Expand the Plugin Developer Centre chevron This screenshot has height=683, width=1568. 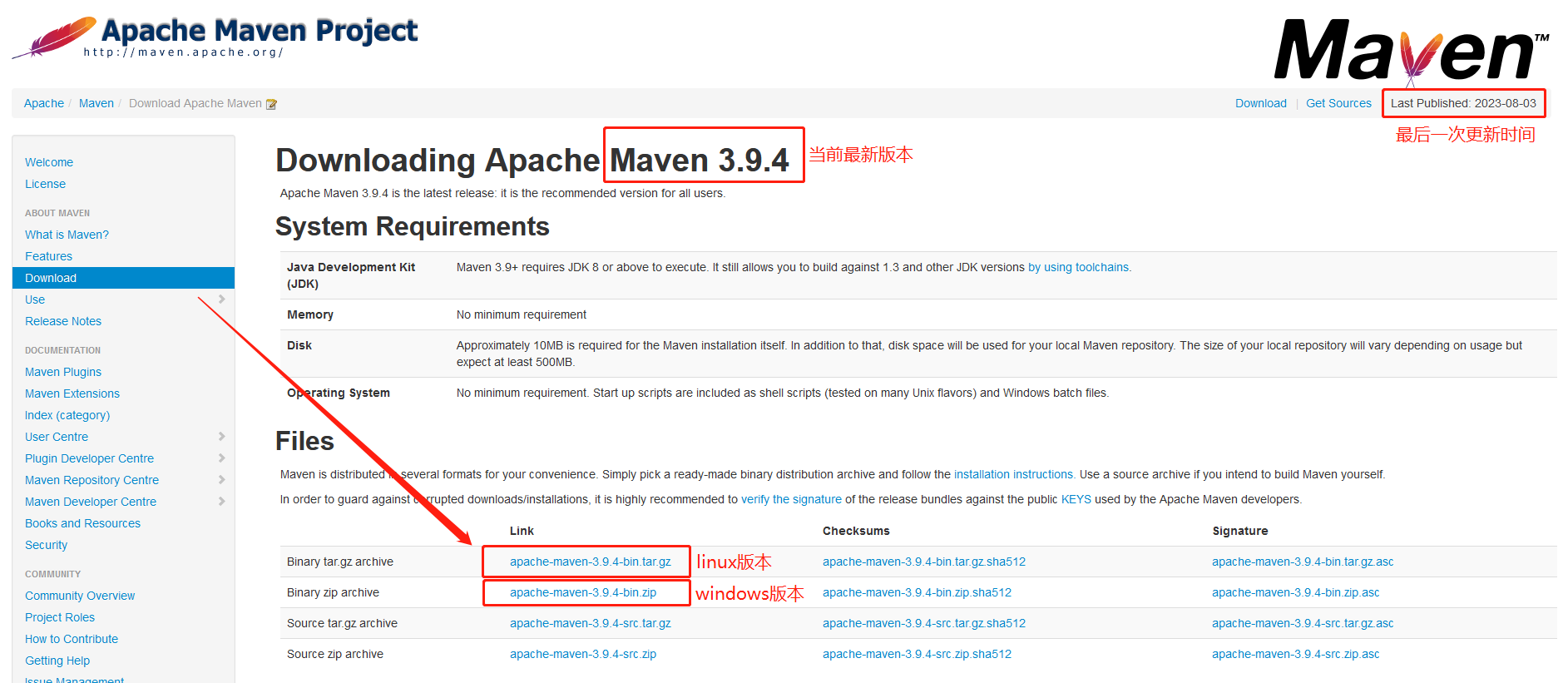tap(221, 458)
